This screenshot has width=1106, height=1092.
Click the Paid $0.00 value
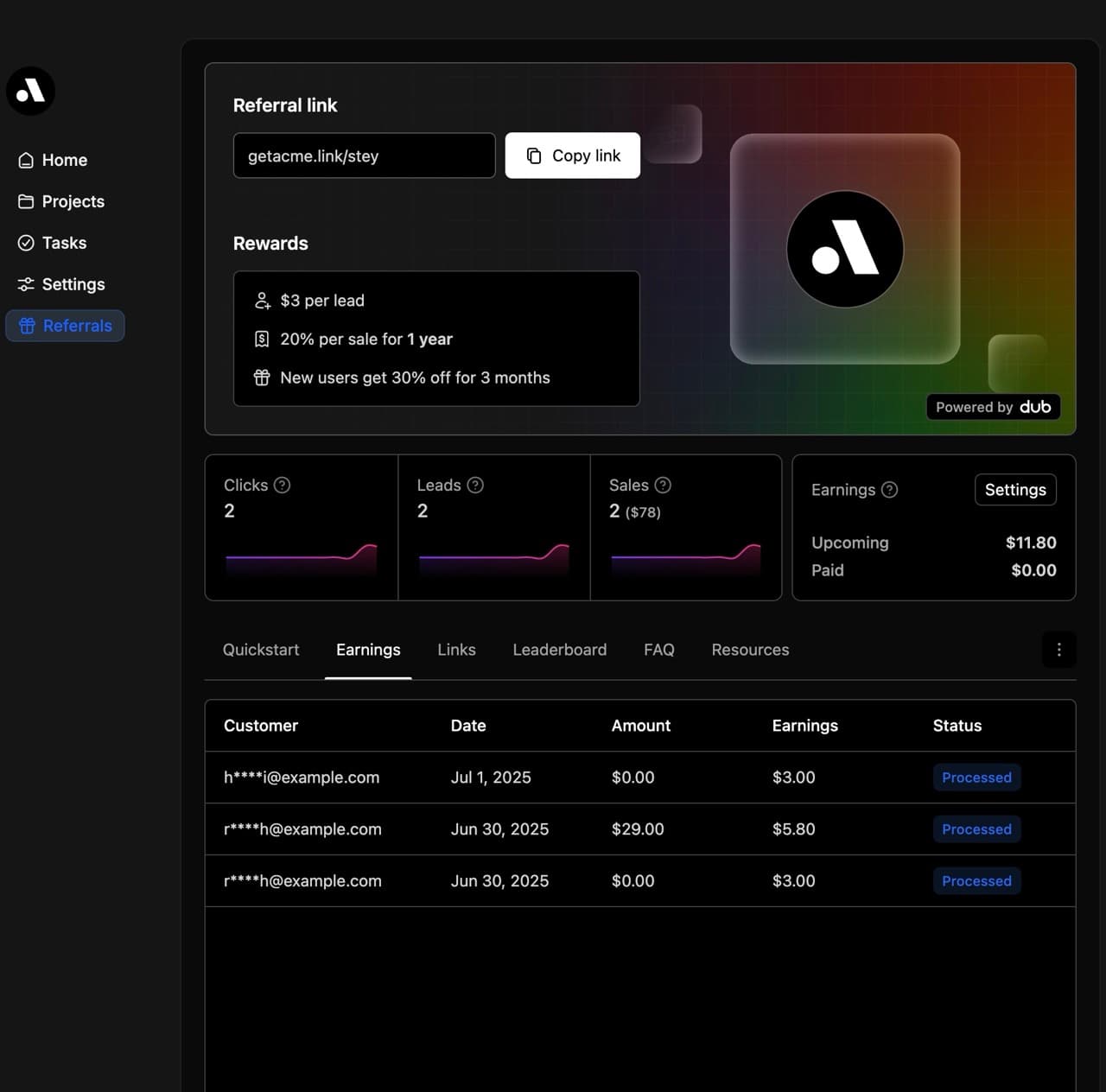[x=1033, y=570]
